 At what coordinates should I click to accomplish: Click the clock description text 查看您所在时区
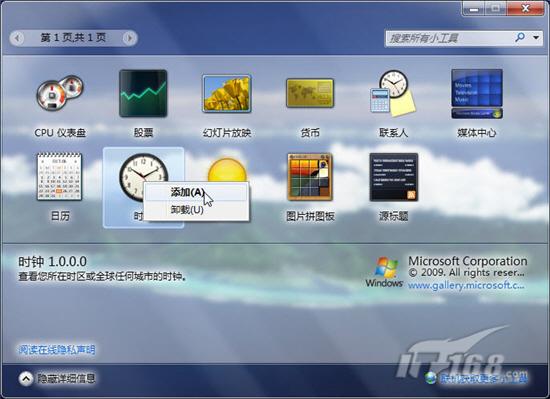(x=102, y=277)
